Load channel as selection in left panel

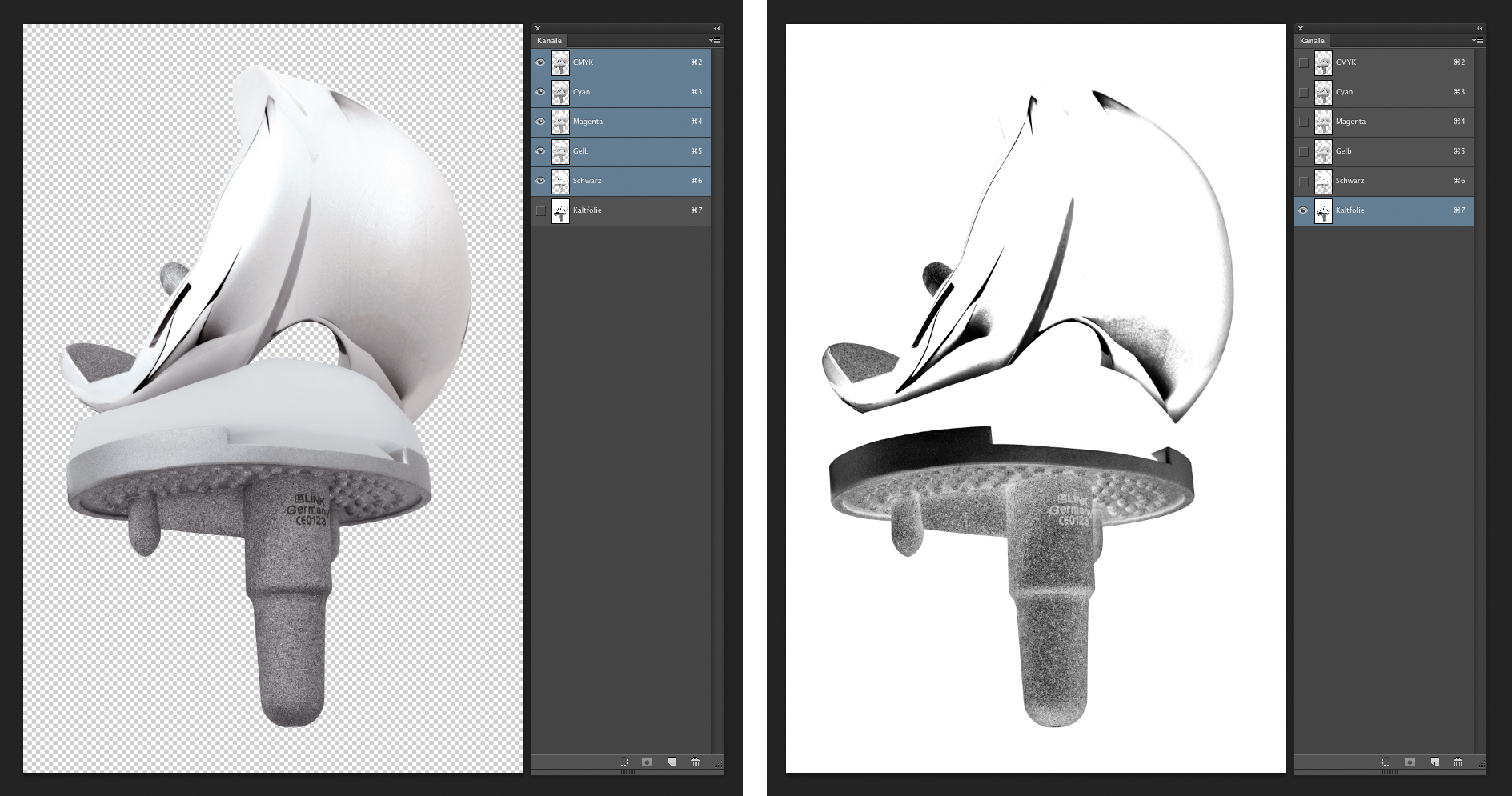point(624,762)
